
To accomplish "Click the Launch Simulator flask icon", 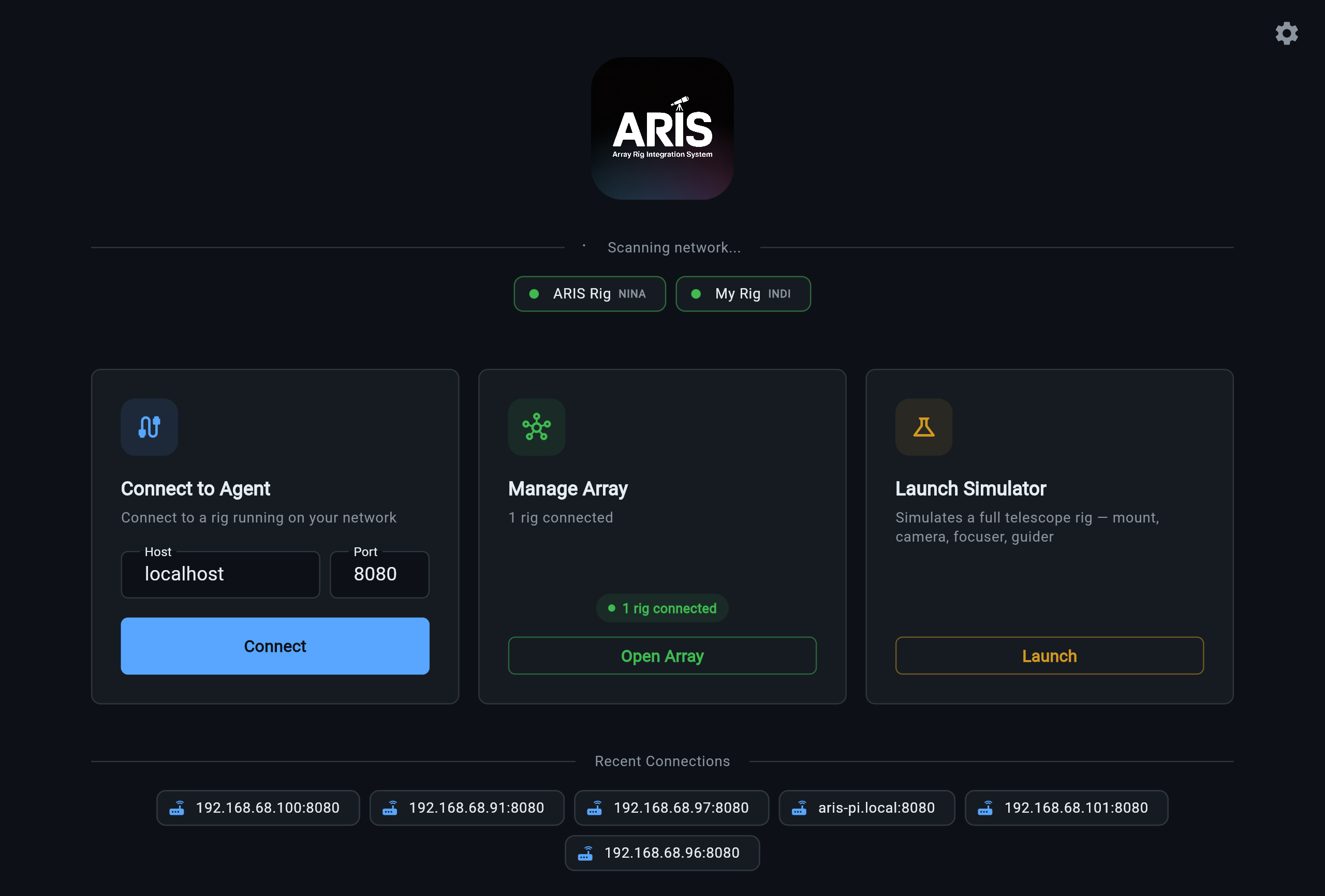I will (924, 427).
